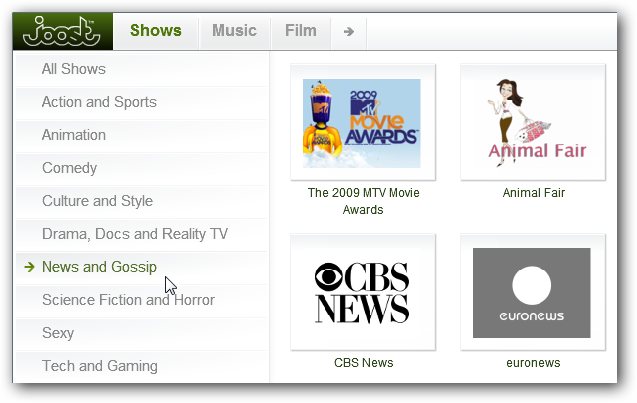Open the Shows tab
The height and width of the screenshot is (403, 637).
click(156, 31)
